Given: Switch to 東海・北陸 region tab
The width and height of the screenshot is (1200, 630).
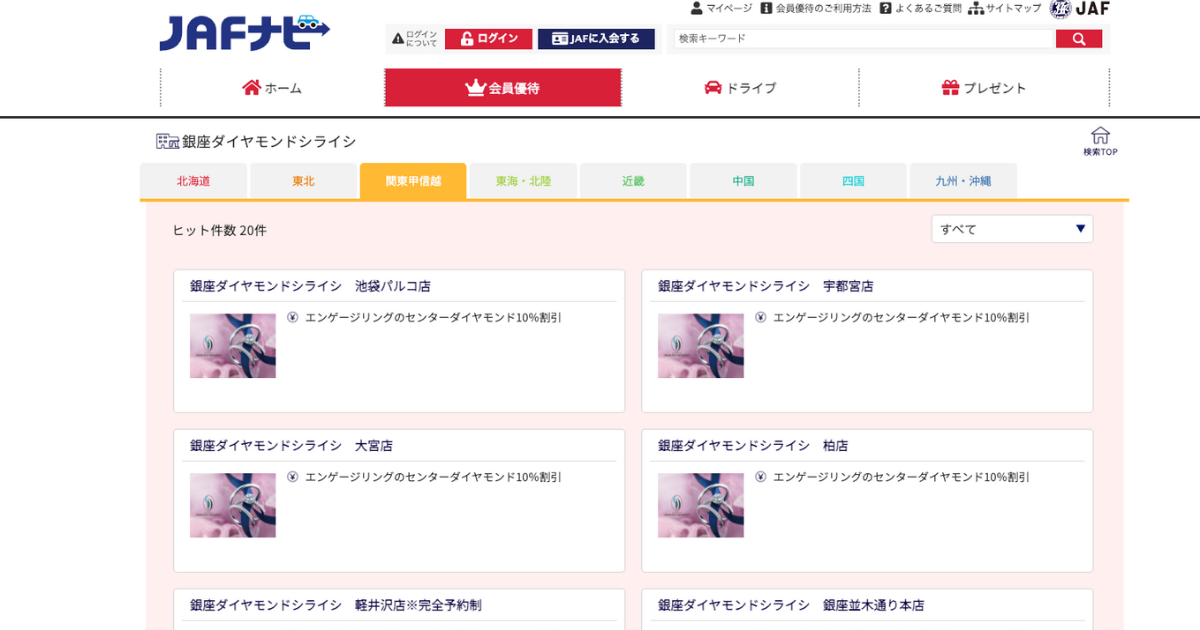Looking at the screenshot, I should [x=523, y=181].
